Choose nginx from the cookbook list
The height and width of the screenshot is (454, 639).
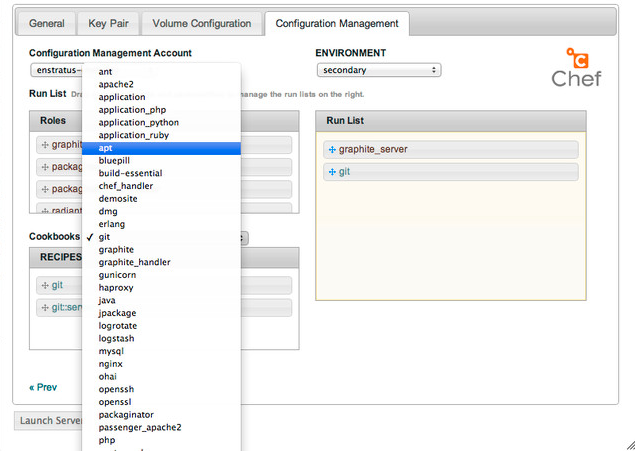pyautogui.click(x=111, y=364)
